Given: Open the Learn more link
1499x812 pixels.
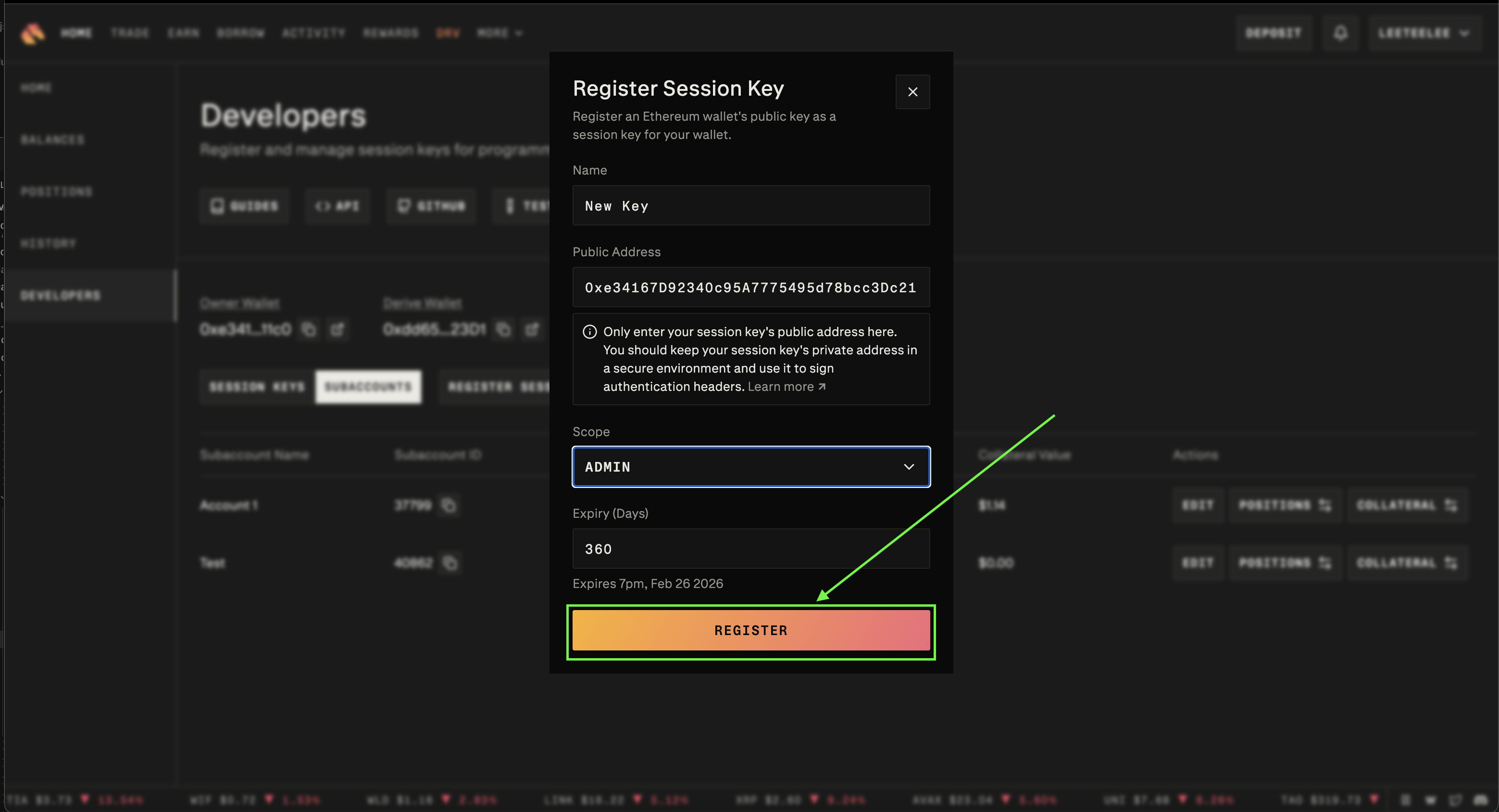Looking at the screenshot, I should (x=786, y=387).
